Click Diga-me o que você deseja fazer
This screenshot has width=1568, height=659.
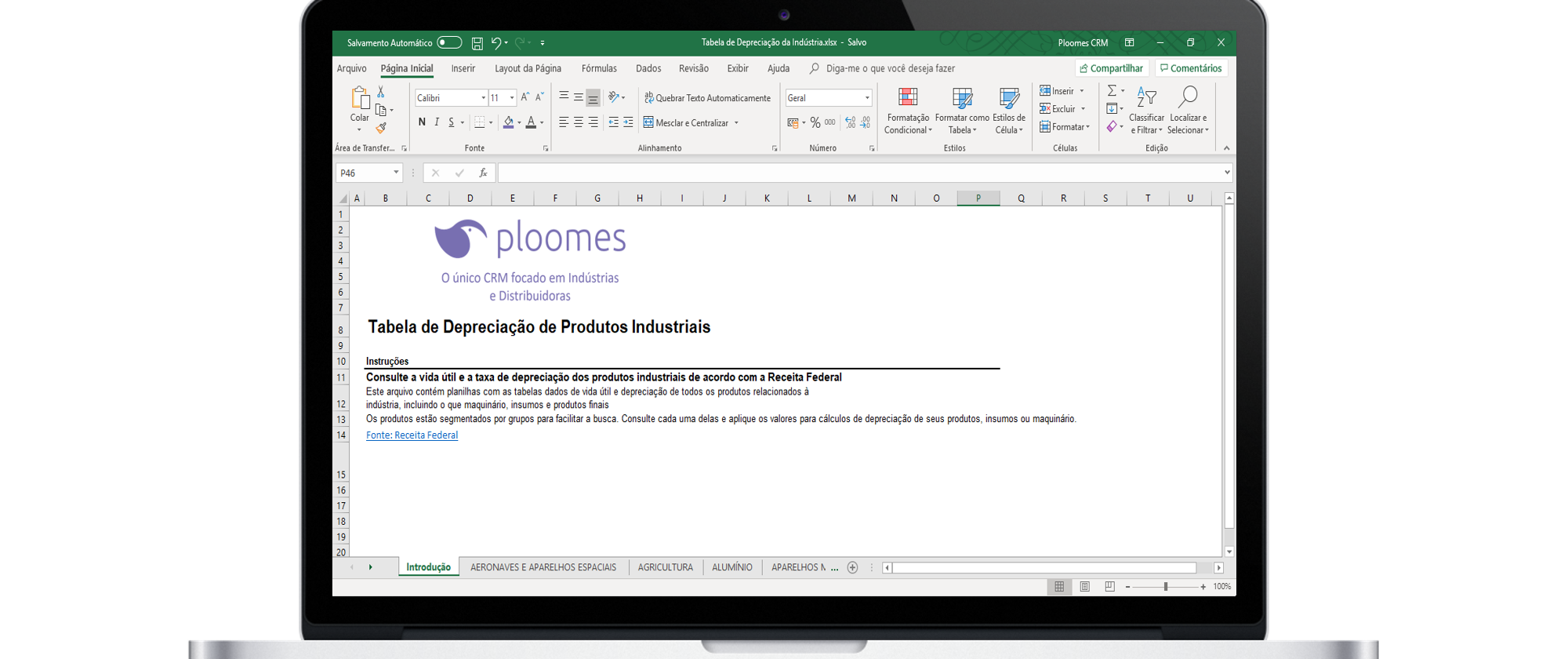pos(891,68)
